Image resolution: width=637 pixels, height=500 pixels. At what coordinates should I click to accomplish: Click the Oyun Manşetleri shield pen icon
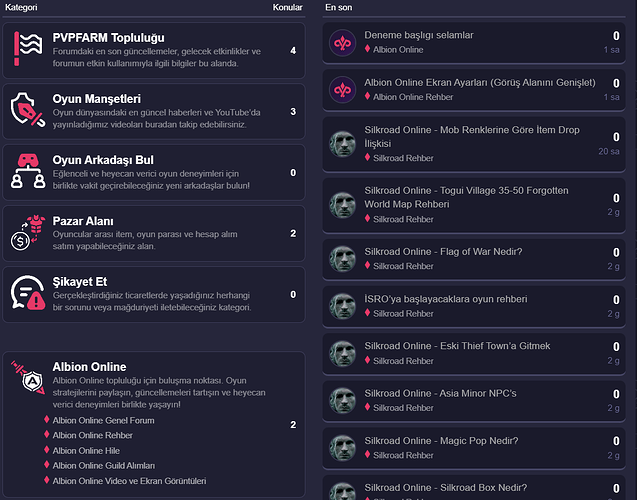tap(28, 110)
